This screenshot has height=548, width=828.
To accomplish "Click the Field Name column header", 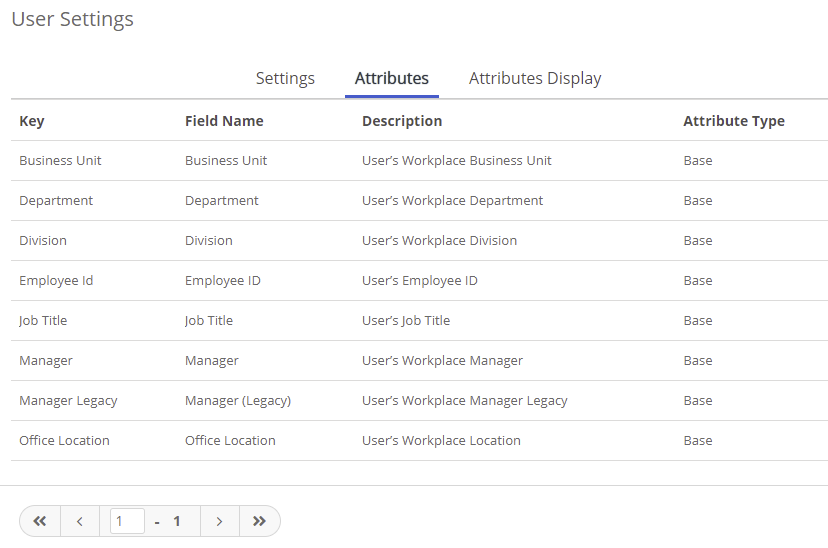I will (x=224, y=121).
